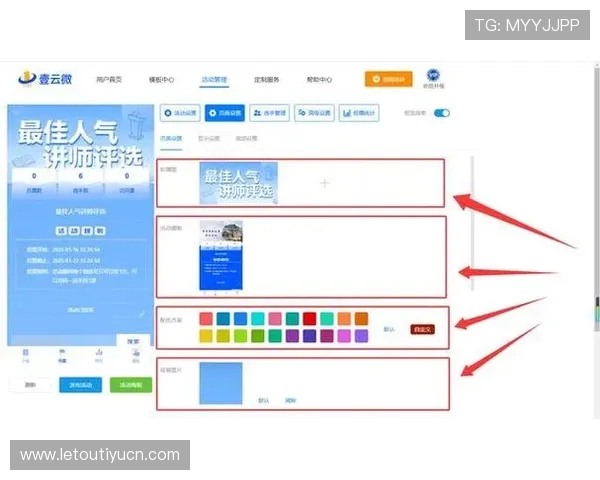Viewport: 600px width, 480px height.
Task: Pick the steel blue color swatch
Action: (x=223, y=318)
